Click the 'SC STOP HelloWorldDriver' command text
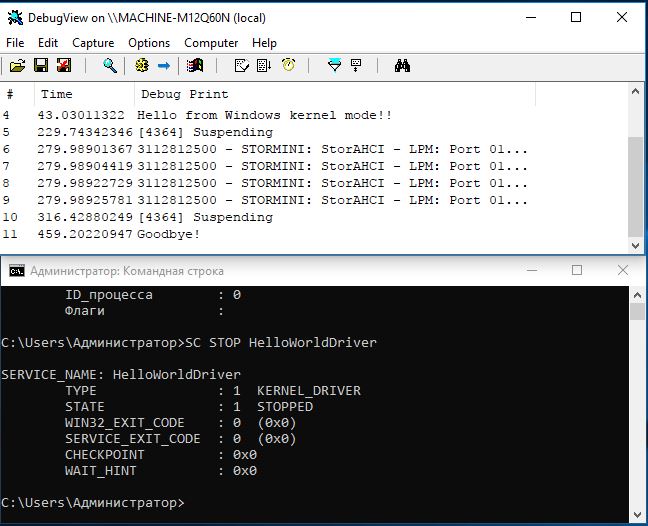Image resolution: width=648 pixels, height=526 pixels. click(x=281, y=343)
